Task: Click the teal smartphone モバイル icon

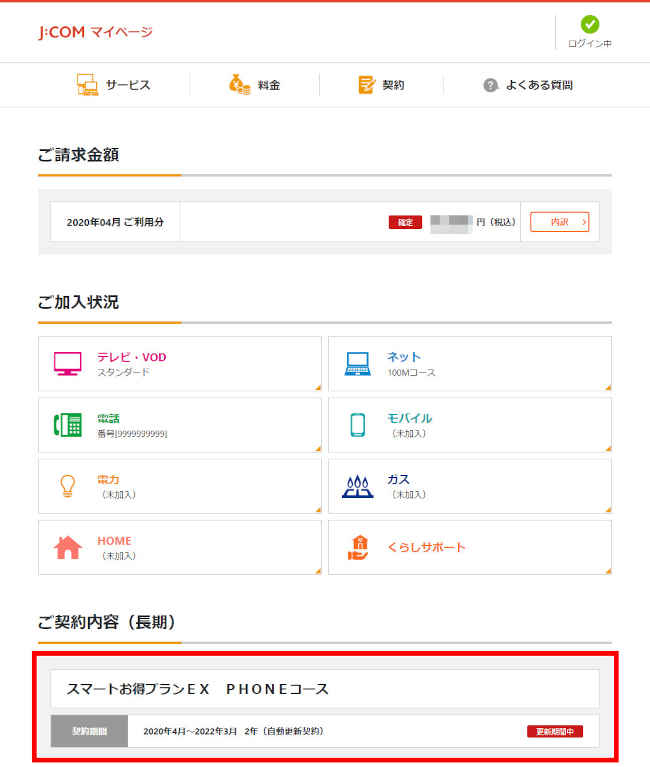Action: (358, 425)
